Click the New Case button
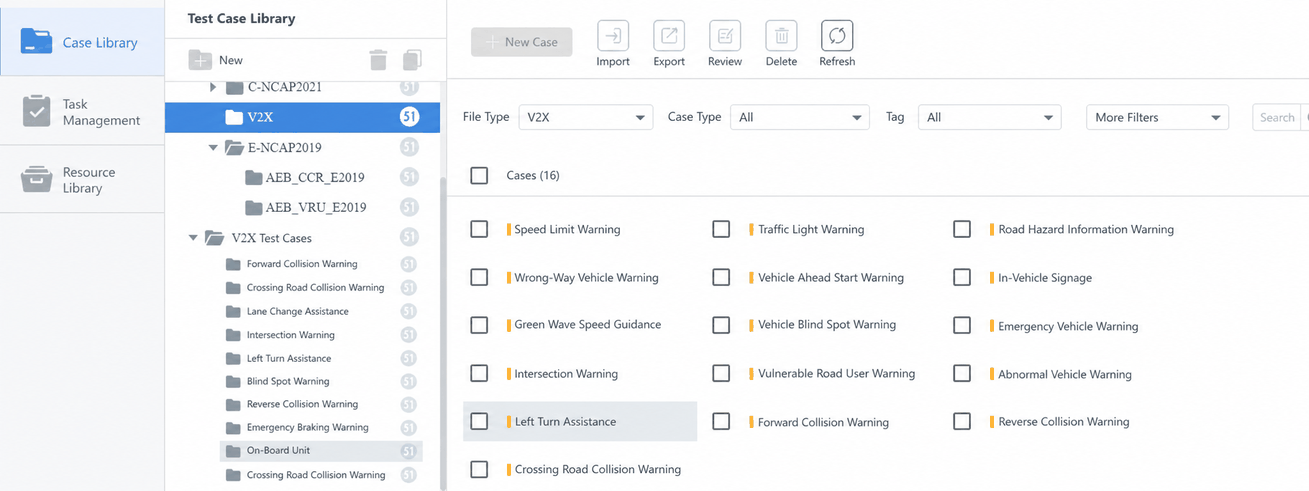Viewport: 1309px width, 491px height. tap(522, 42)
